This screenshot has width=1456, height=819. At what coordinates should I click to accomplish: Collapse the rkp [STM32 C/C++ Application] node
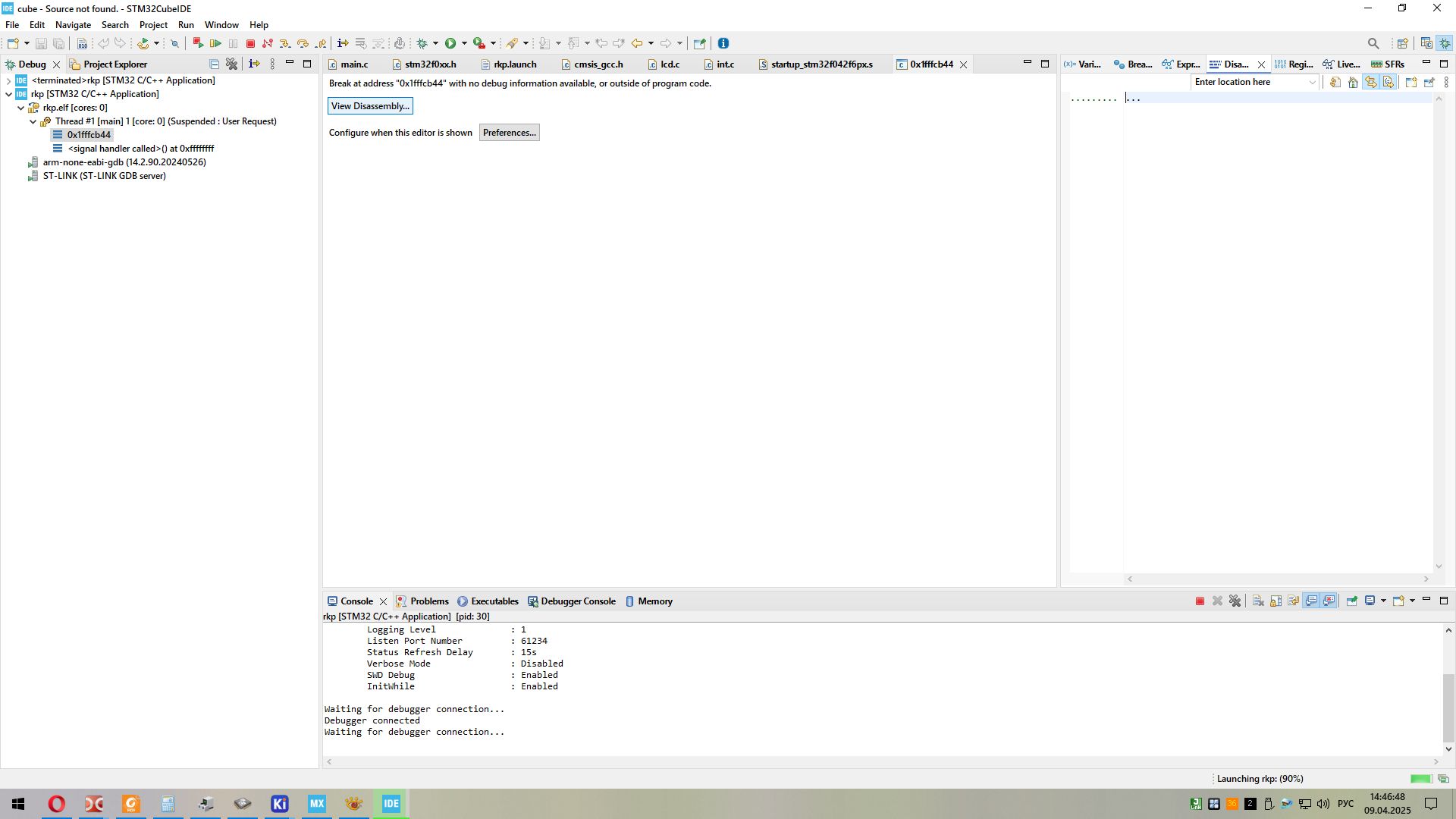(8, 94)
